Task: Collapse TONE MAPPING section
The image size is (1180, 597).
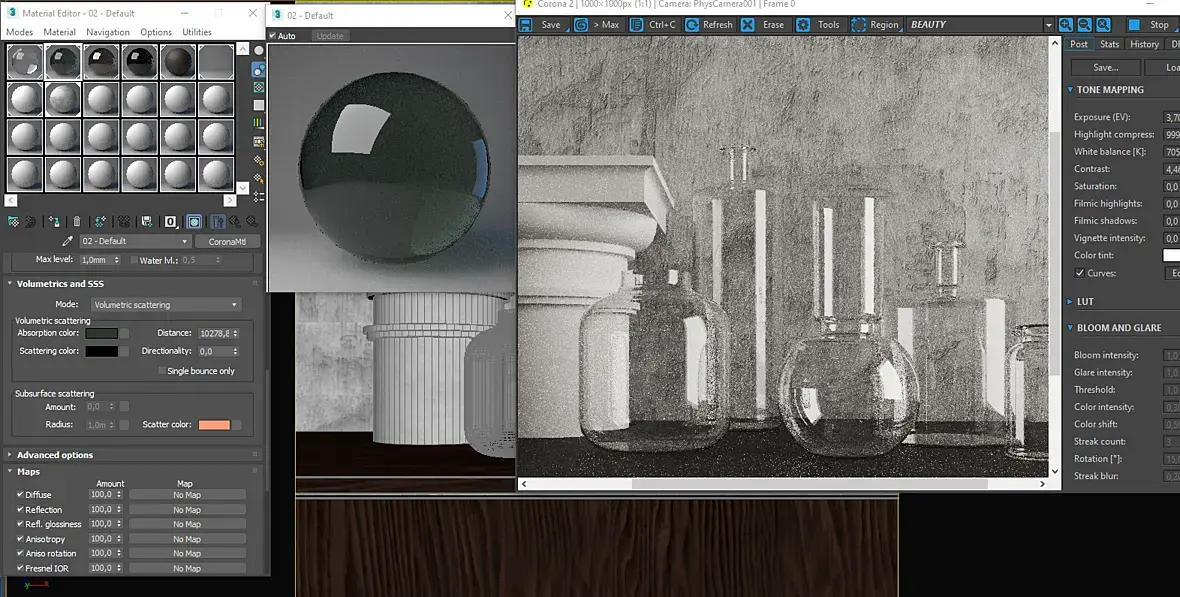Action: (x=1109, y=90)
